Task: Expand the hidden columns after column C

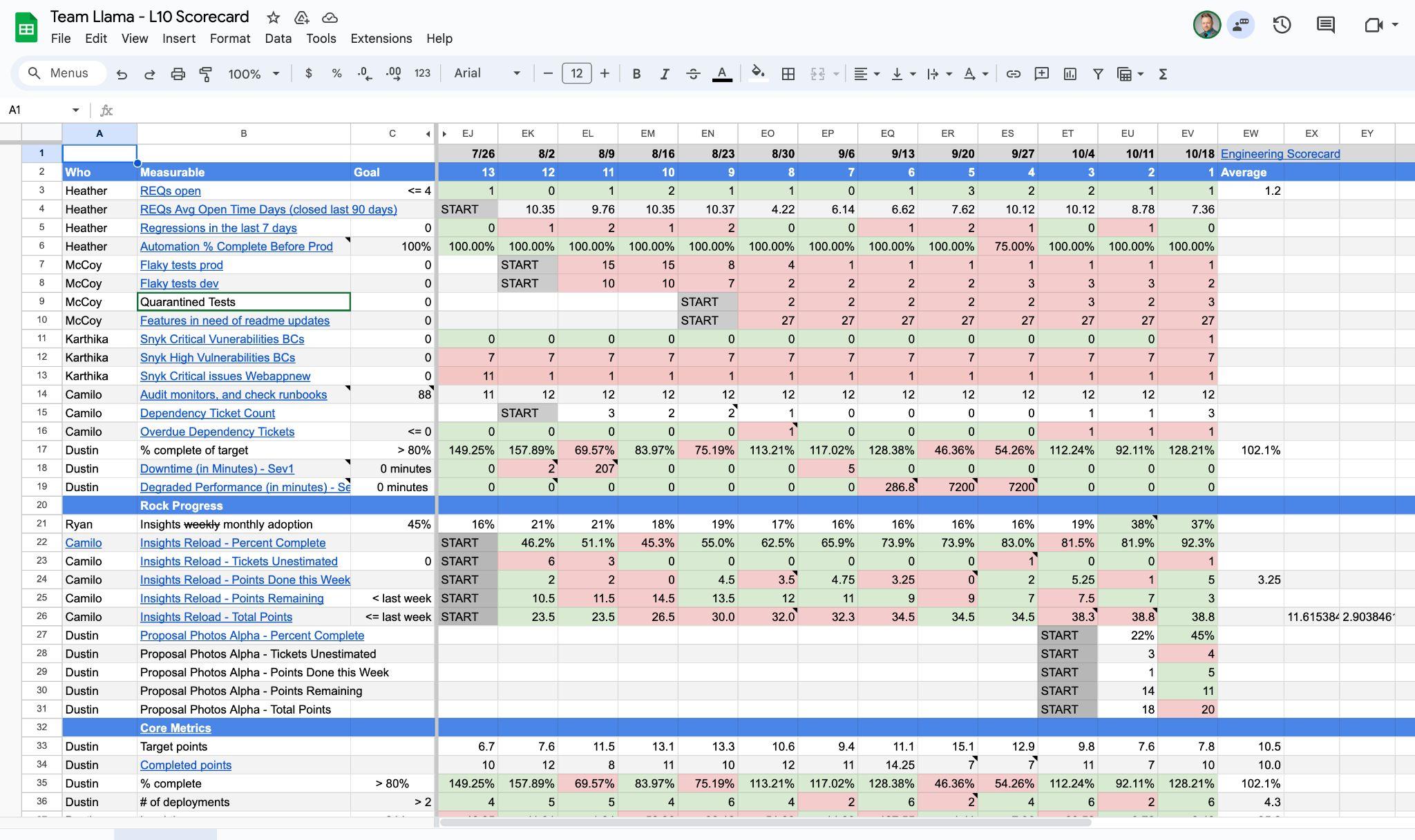Action: pos(428,134)
